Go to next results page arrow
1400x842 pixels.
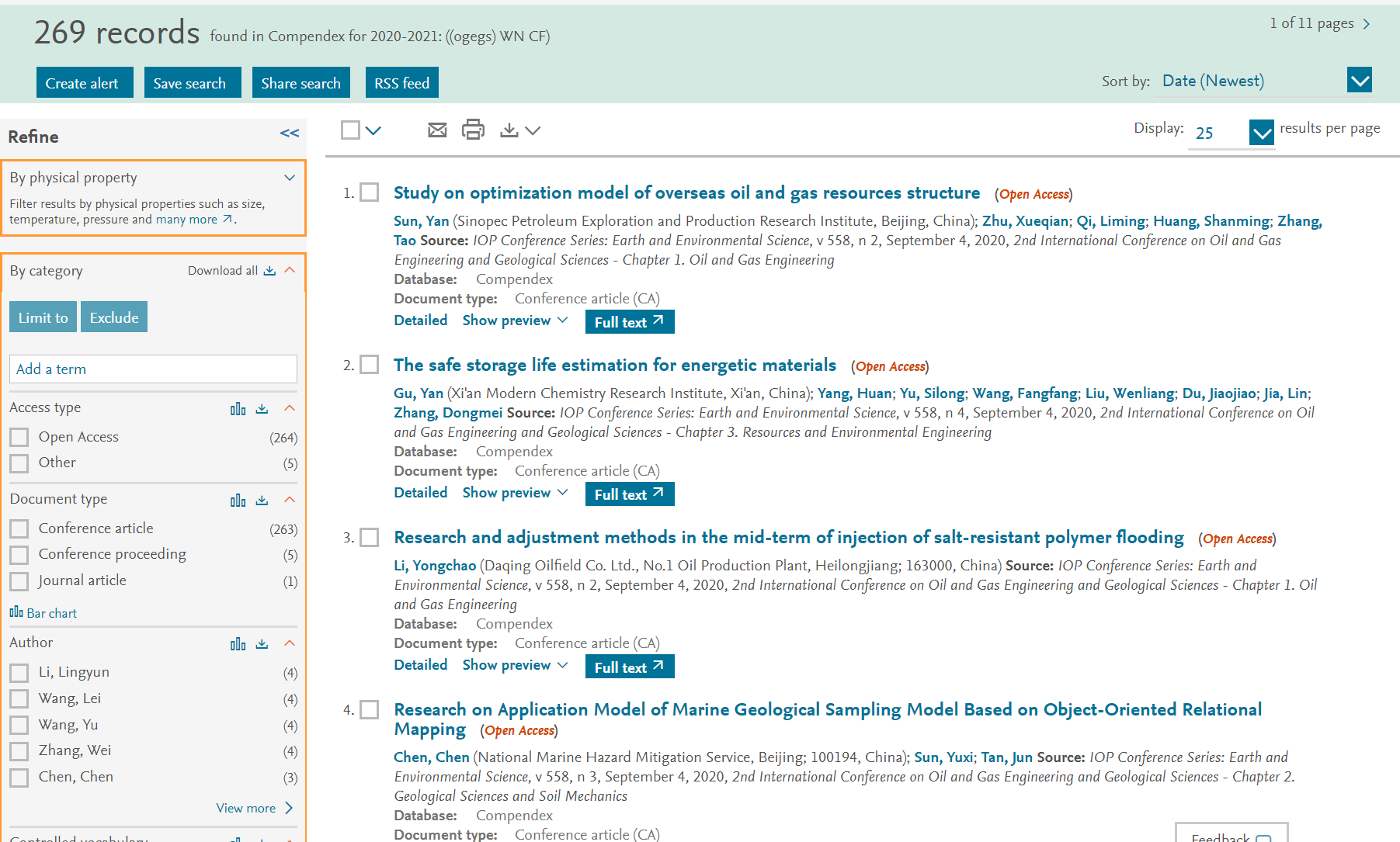(1367, 24)
